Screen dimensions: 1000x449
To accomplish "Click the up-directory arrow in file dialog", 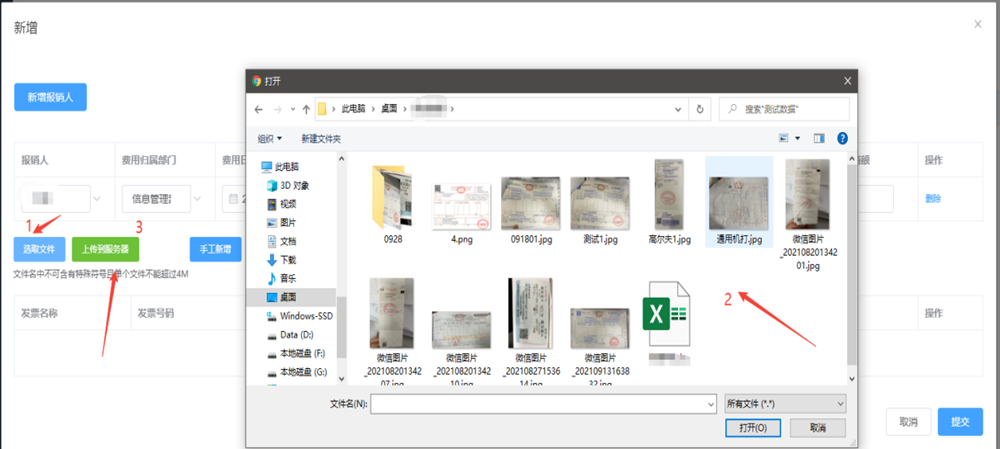I will [x=305, y=109].
